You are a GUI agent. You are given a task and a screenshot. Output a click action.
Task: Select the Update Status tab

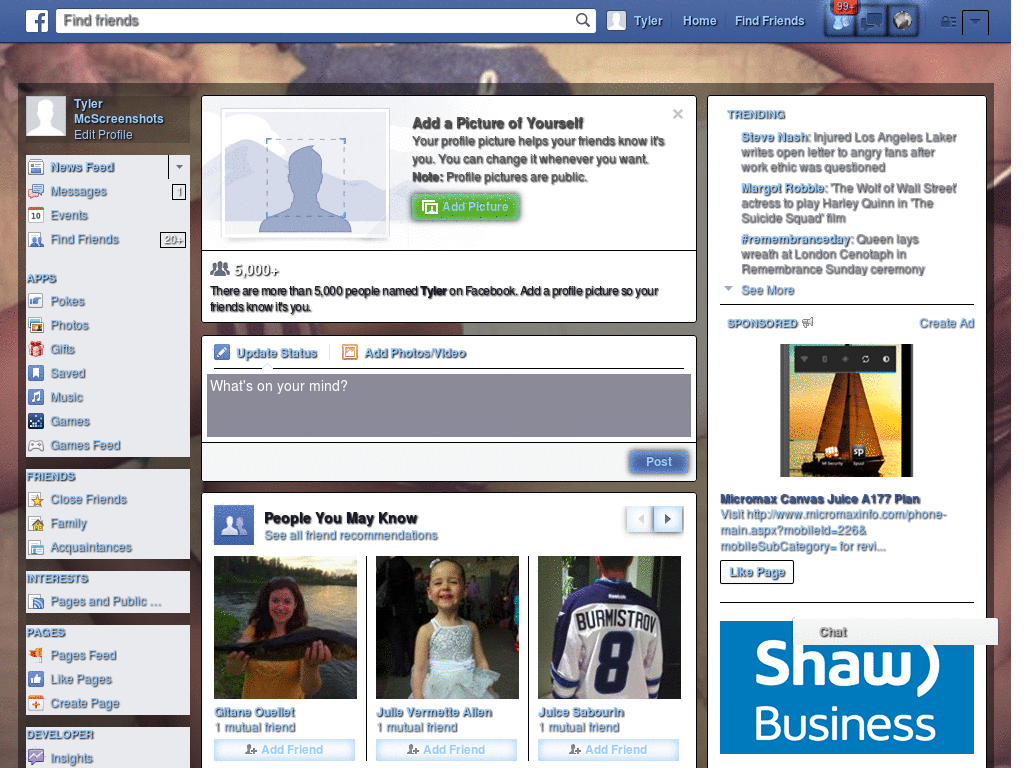266,353
